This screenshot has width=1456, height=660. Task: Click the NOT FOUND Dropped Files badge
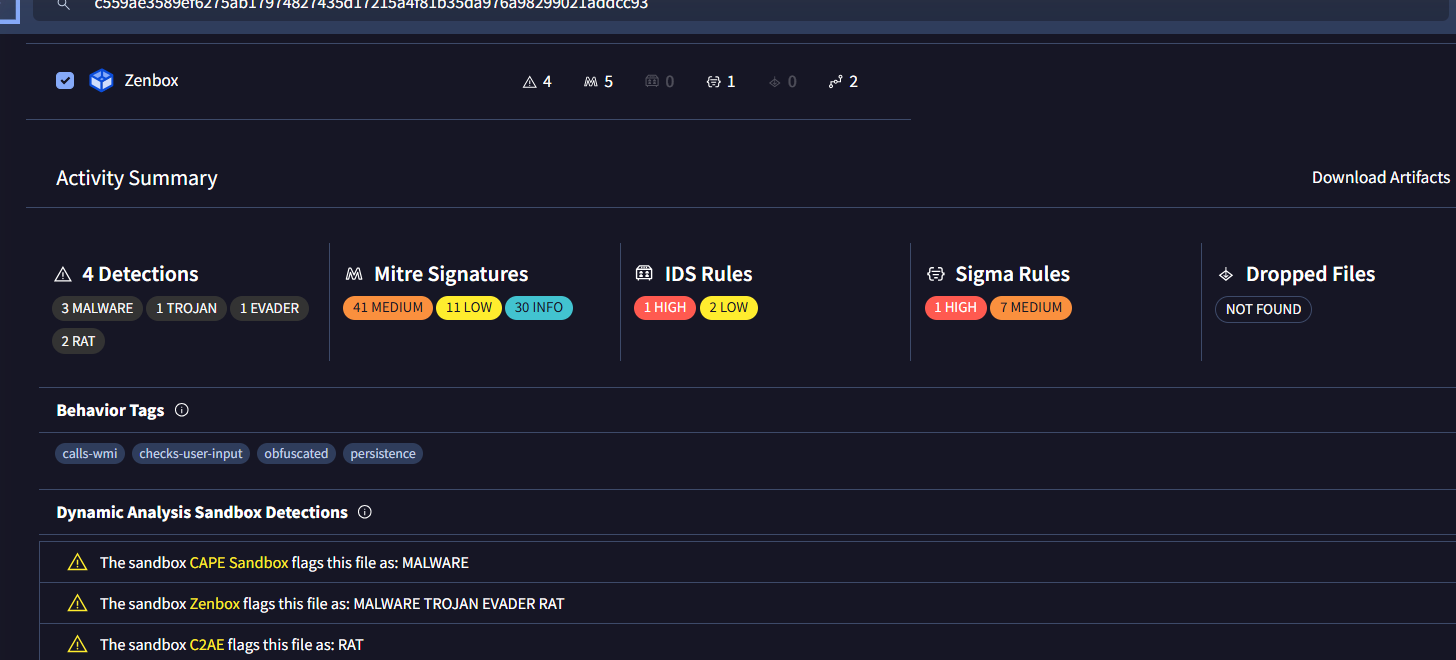[x=1263, y=309]
